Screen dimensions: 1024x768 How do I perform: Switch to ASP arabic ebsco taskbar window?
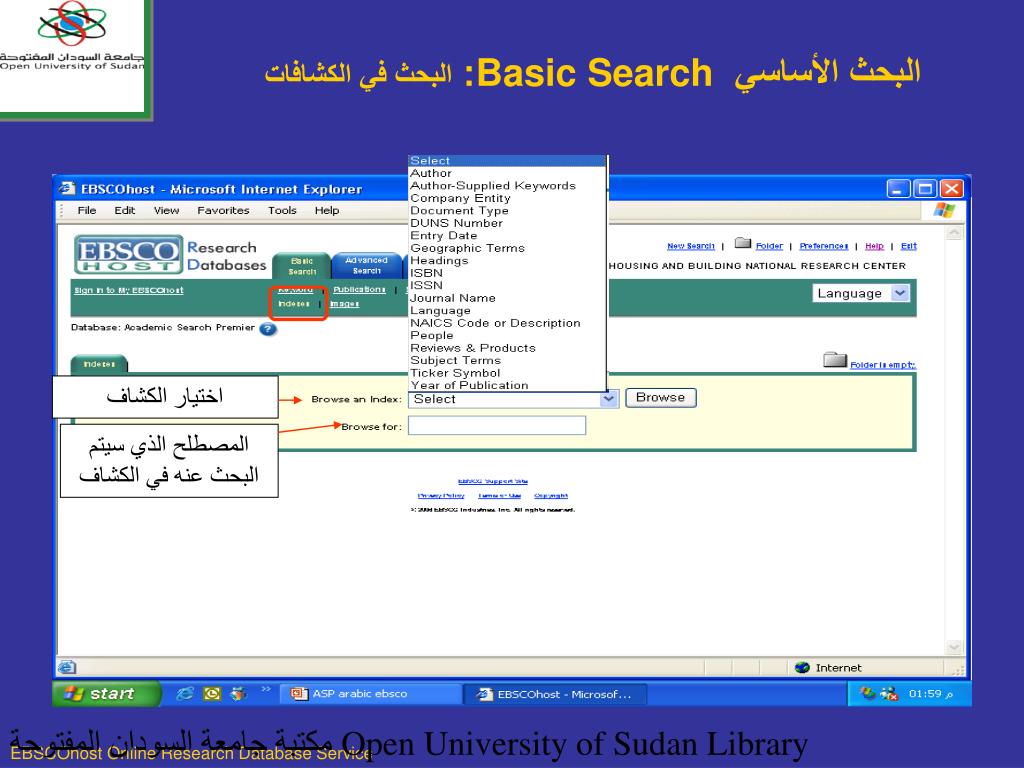click(x=370, y=694)
